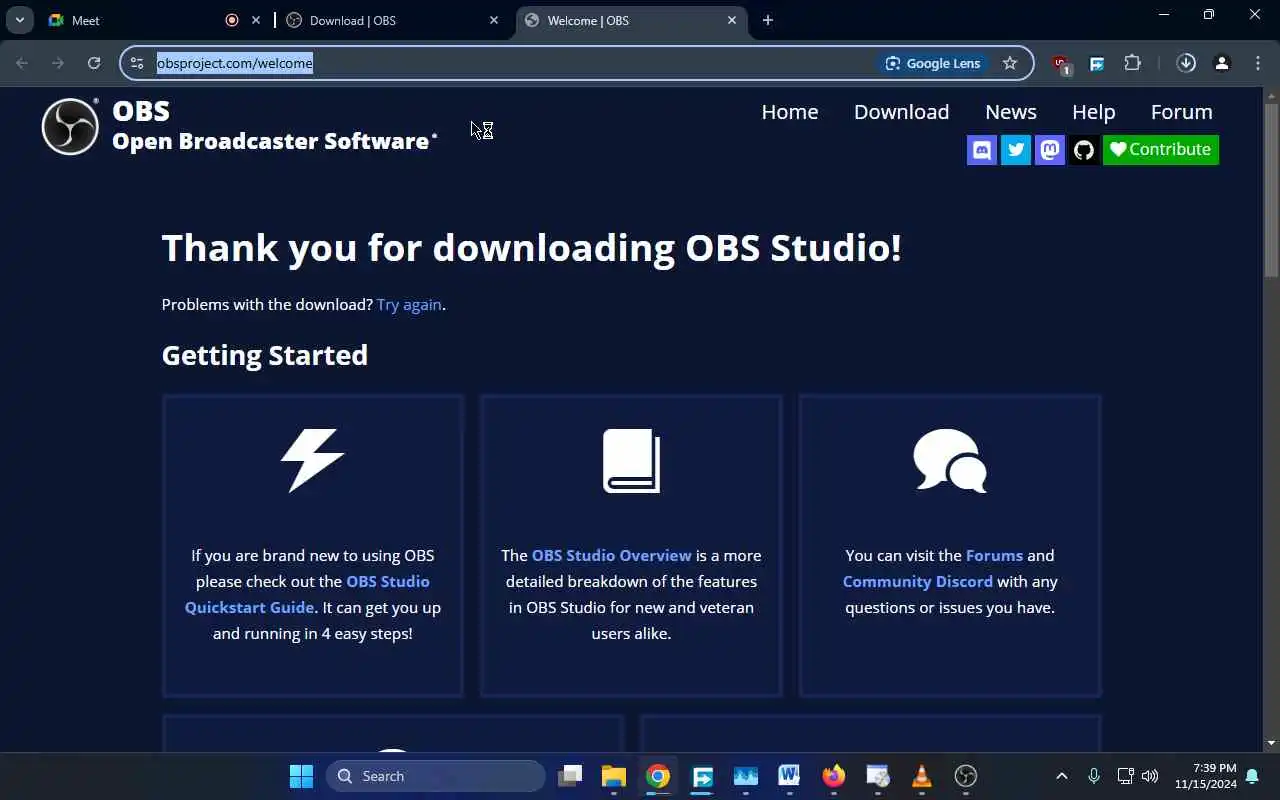
Task: Open File Explorer from the taskbar
Action: (613, 776)
